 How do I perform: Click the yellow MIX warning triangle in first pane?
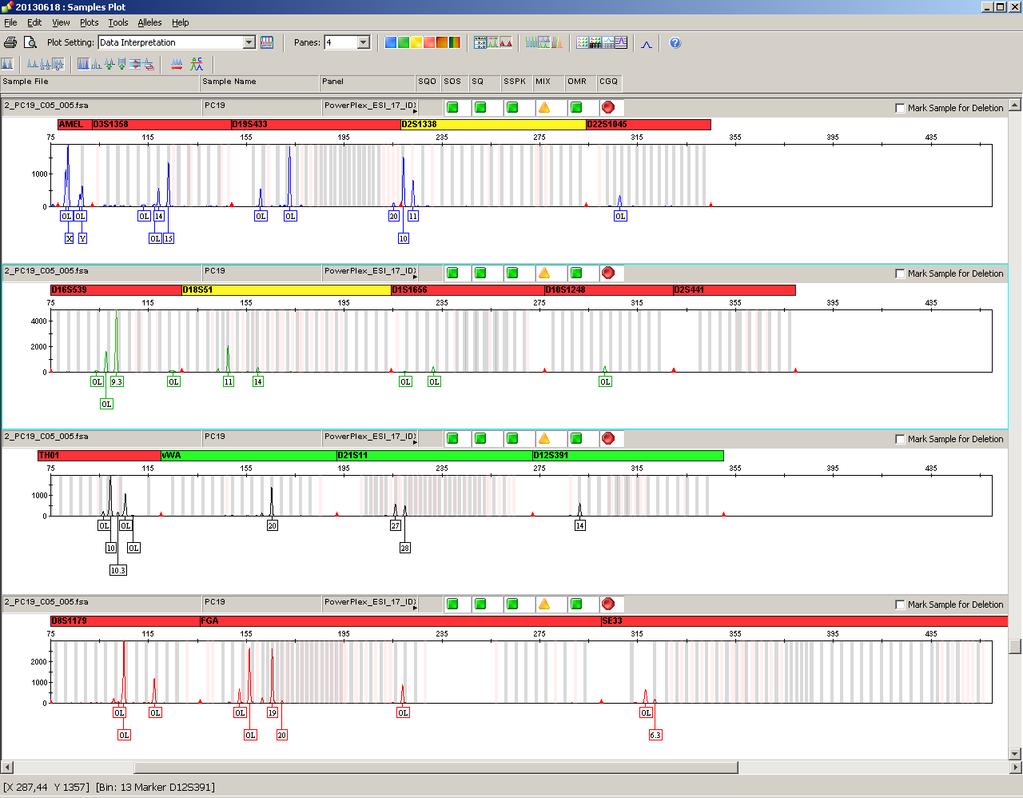(544, 108)
